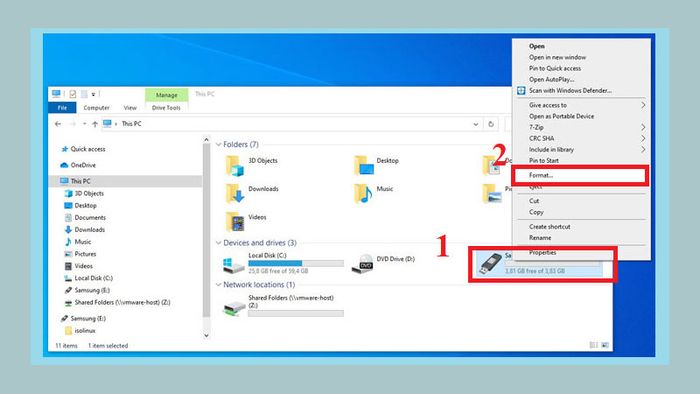The image size is (700, 394).
Task: Click the Back navigation arrow
Action: point(58,124)
